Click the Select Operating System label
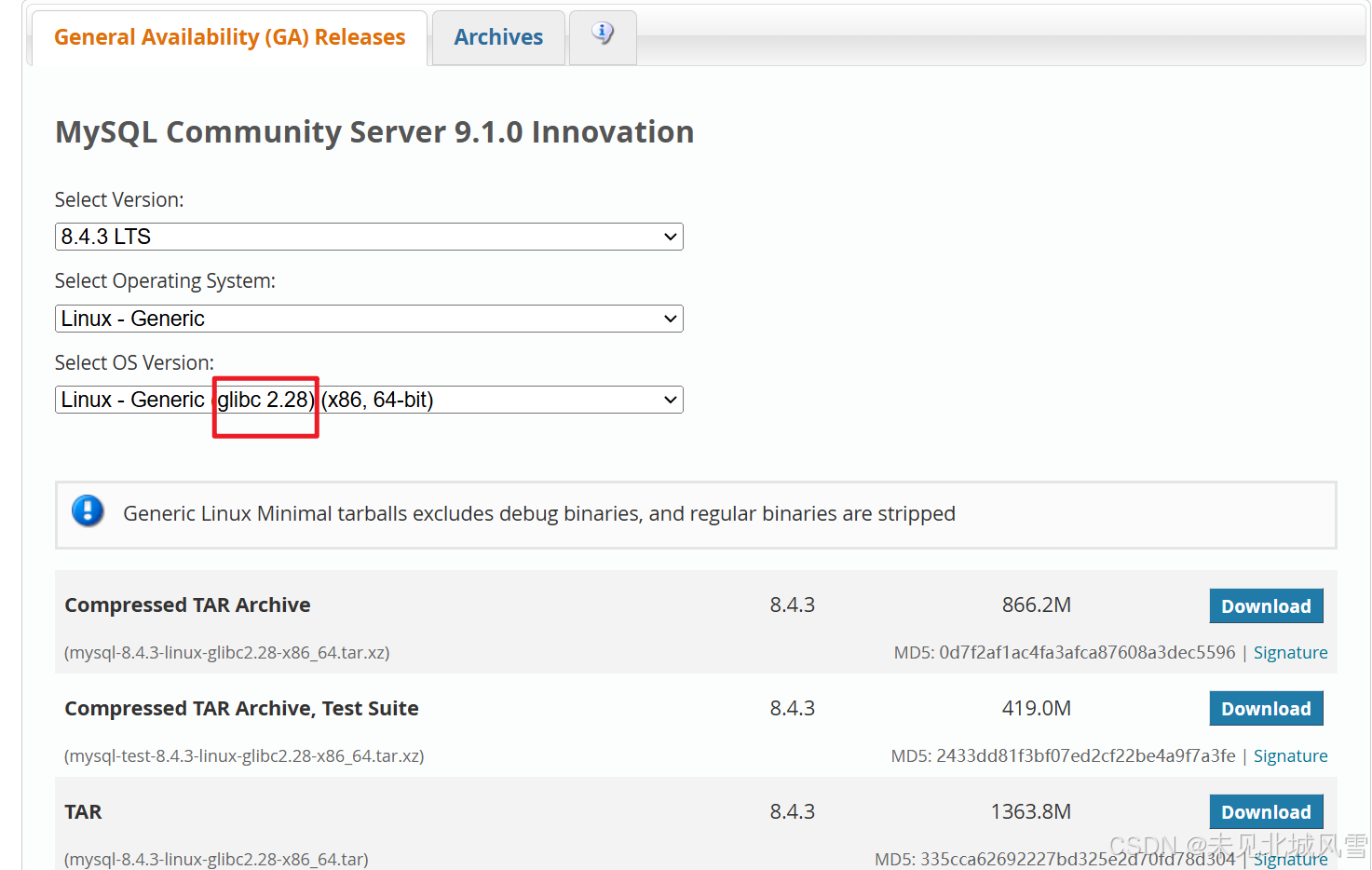 [165, 281]
